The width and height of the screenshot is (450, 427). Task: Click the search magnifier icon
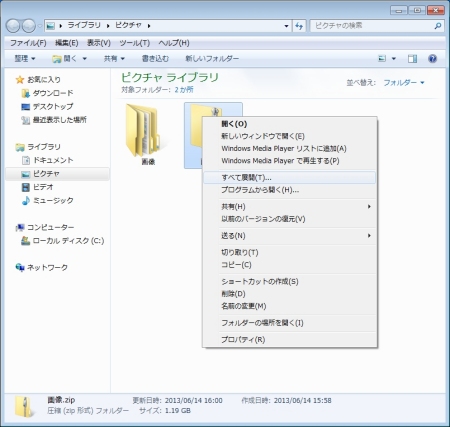[438, 26]
